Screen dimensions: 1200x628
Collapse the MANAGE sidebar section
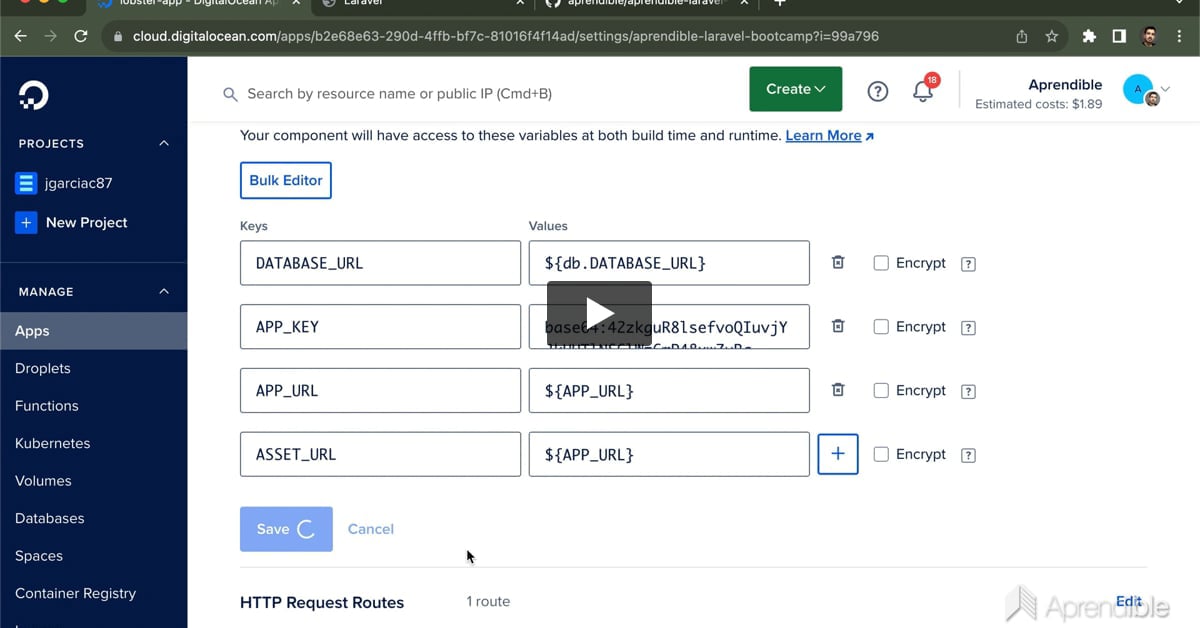(x=164, y=291)
